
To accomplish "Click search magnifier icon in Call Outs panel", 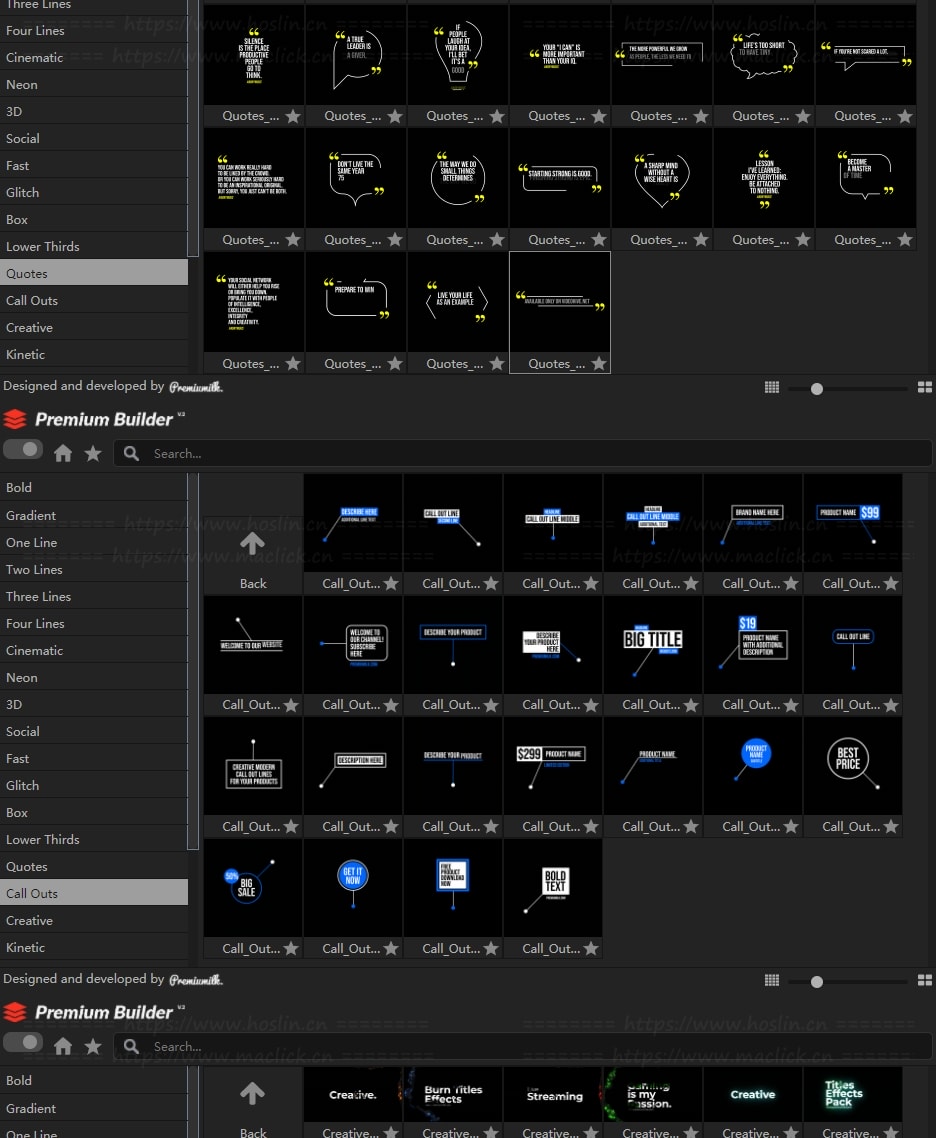I will 131,454.
